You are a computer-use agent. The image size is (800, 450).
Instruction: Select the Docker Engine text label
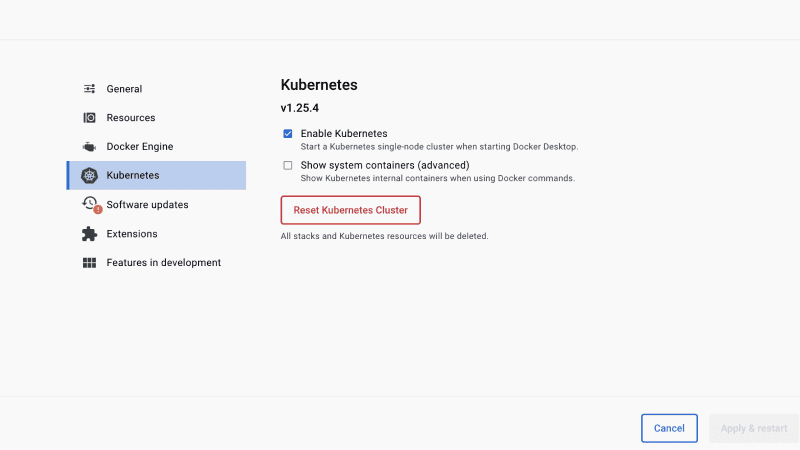point(139,147)
